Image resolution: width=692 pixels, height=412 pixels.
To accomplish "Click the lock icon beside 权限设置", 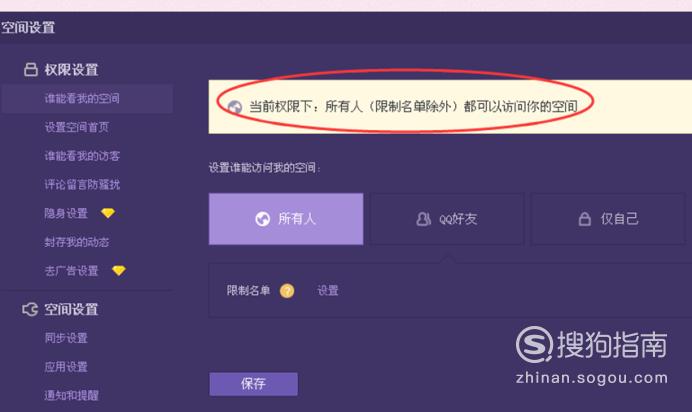I will click(30, 69).
